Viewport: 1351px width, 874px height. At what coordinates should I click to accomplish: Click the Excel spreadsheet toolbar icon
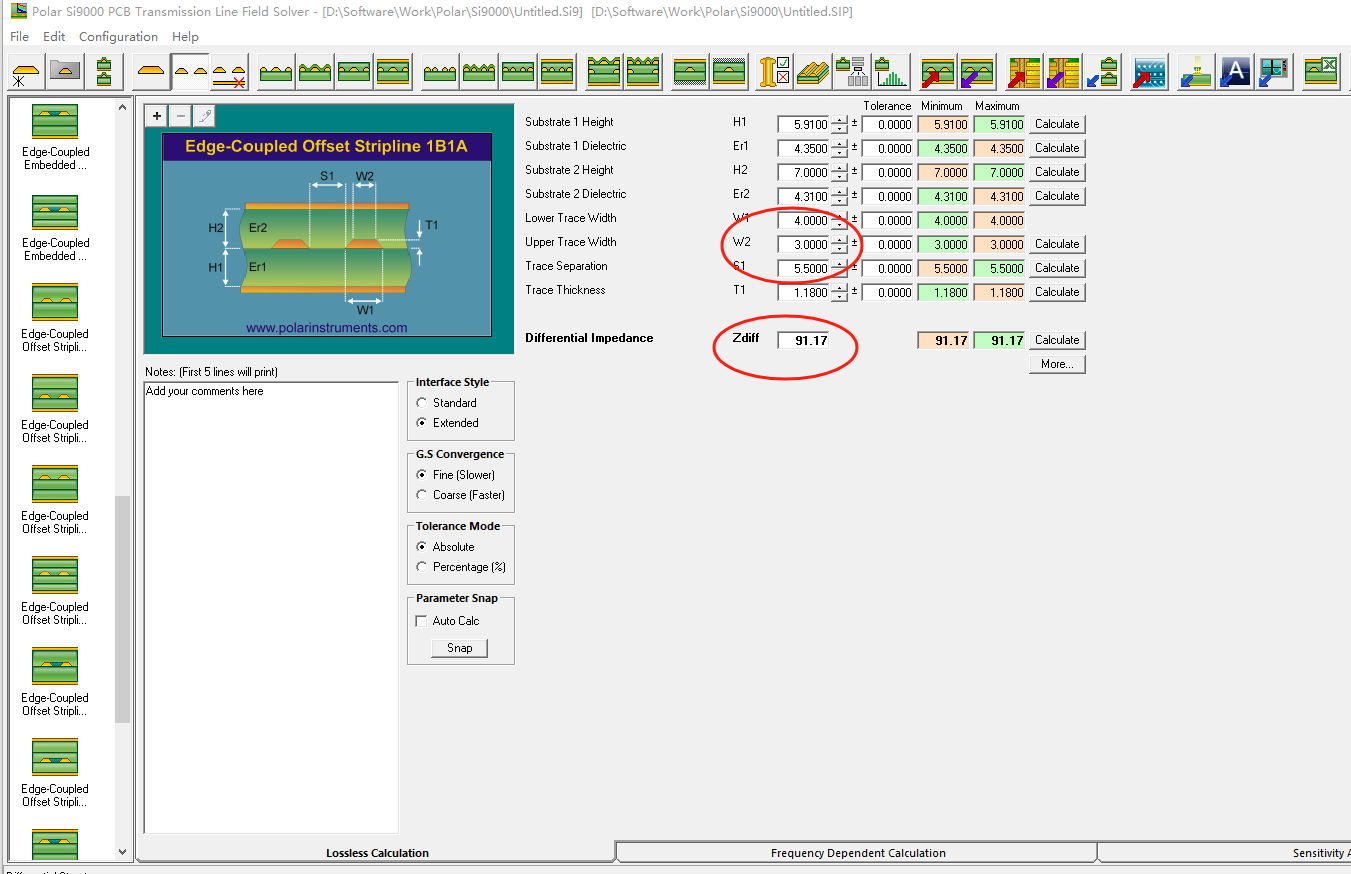coord(1321,72)
